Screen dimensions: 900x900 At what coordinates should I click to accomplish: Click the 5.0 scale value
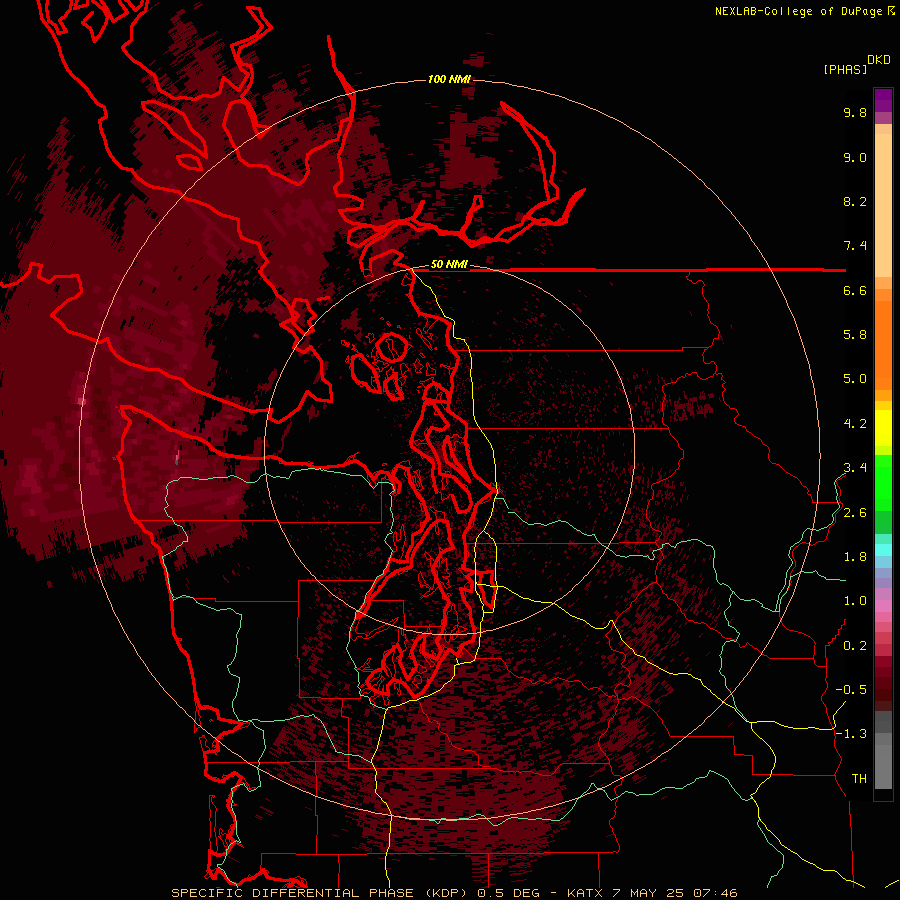855,379
